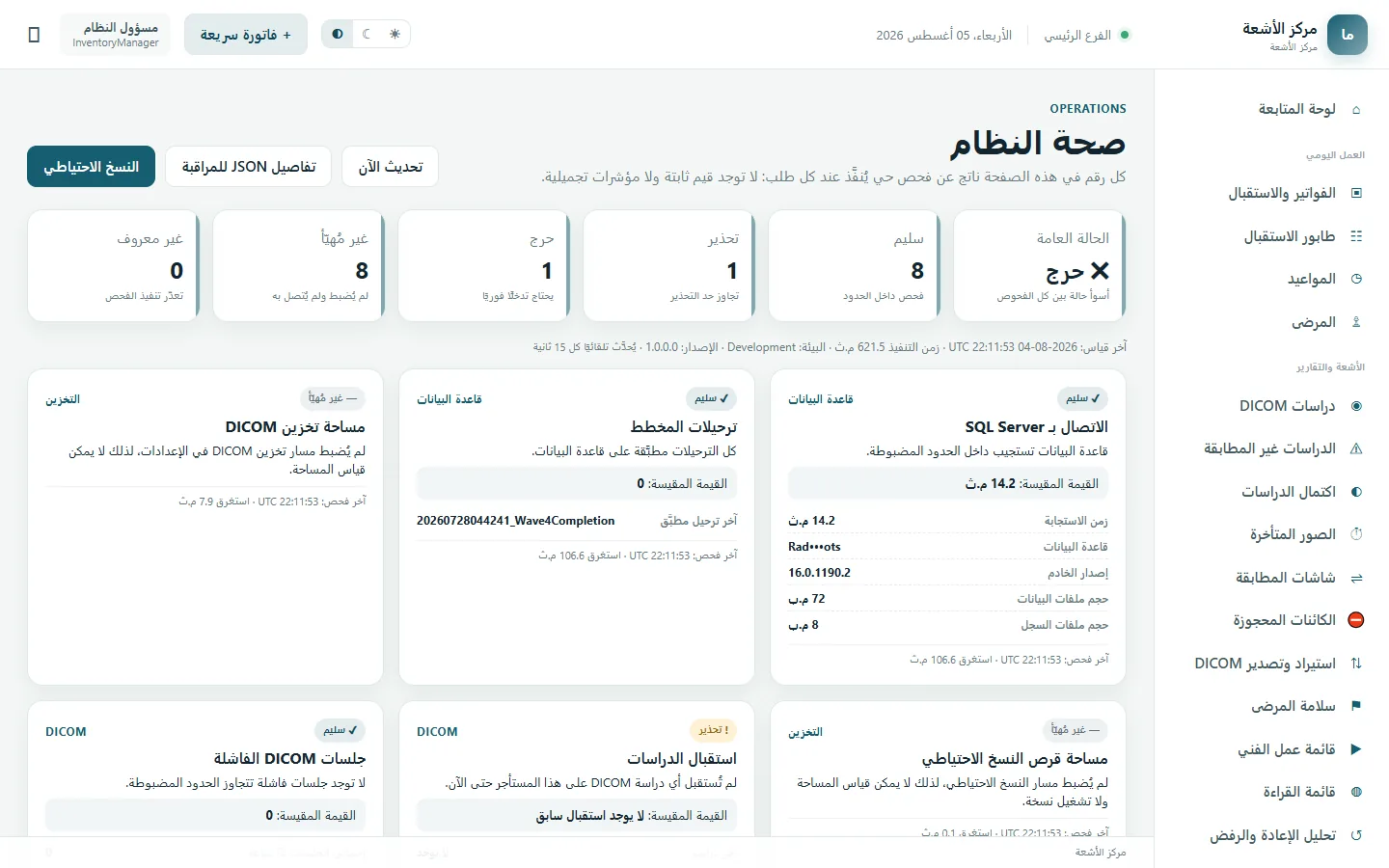Enable light mode with the sun toggle

point(395,34)
